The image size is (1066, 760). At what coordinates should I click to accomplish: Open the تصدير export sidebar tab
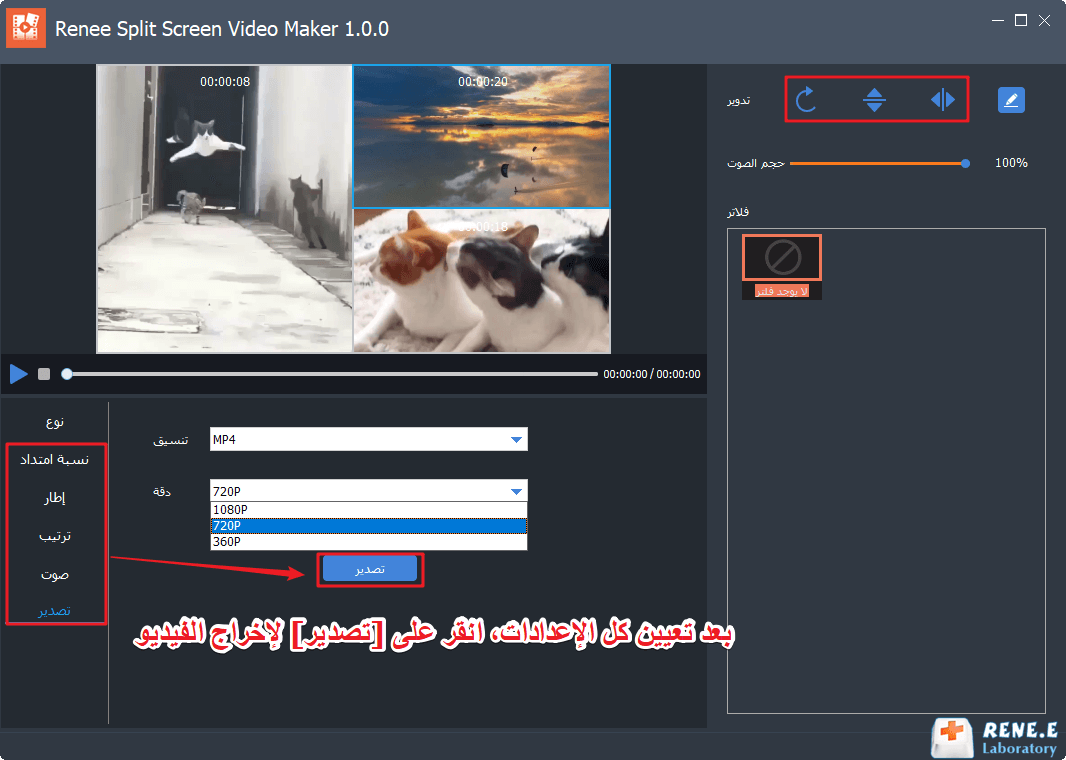[x=55, y=610]
